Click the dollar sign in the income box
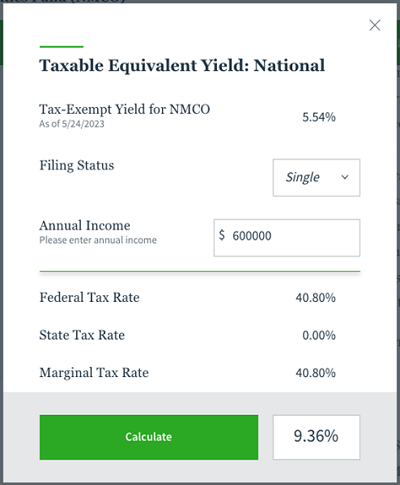The height and width of the screenshot is (485, 400). [x=222, y=235]
